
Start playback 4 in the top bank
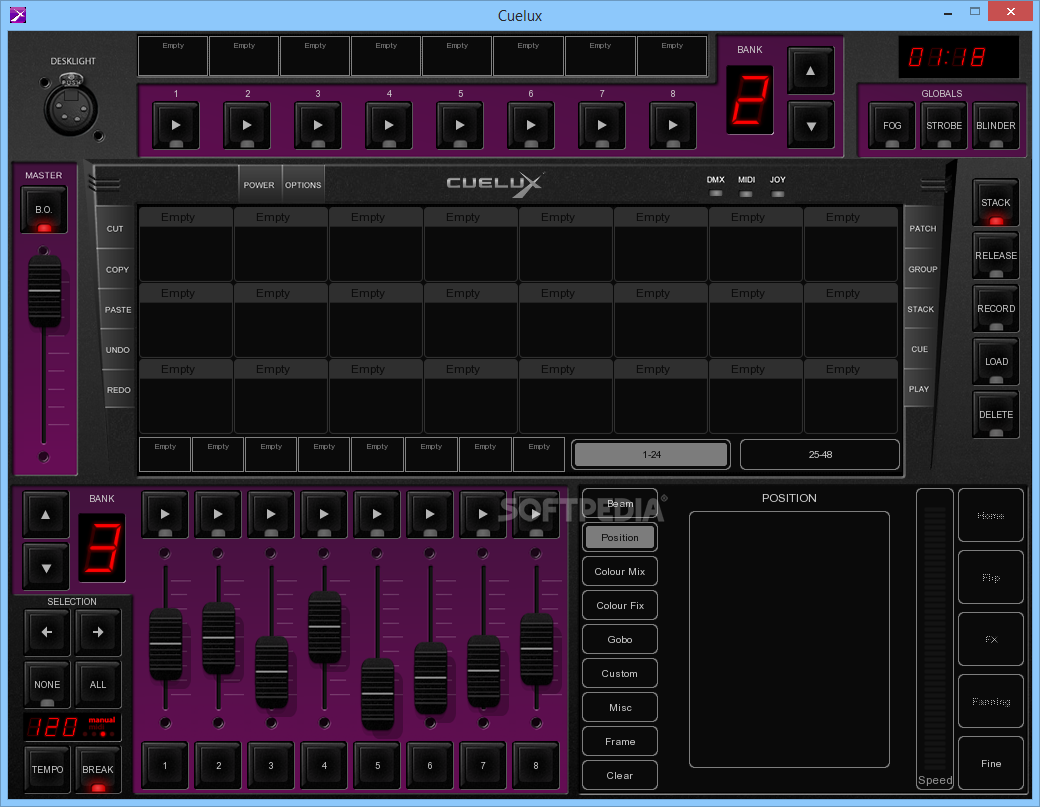click(x=389, y=125)
